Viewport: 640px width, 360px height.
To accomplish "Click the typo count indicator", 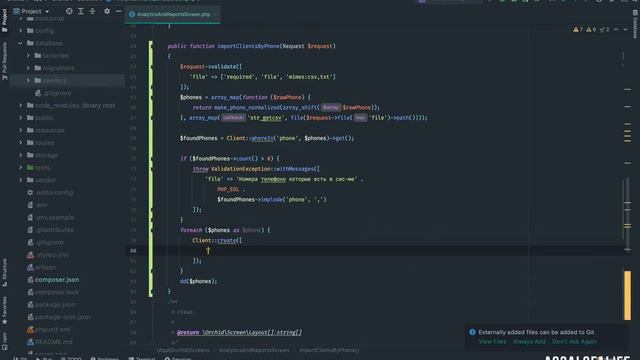I will click(x=604, y=29).
